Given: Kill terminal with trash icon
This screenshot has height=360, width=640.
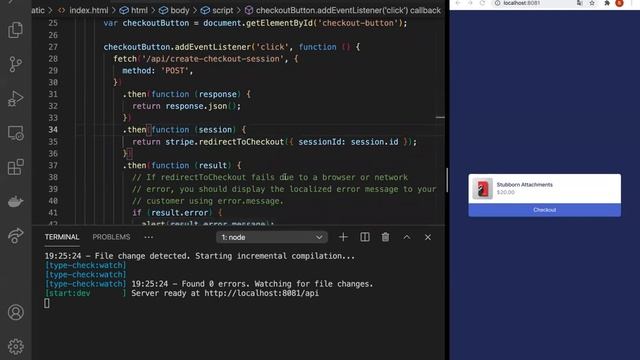Looking at the screenshot, I should pyautogui.click(x=385, y=237).
